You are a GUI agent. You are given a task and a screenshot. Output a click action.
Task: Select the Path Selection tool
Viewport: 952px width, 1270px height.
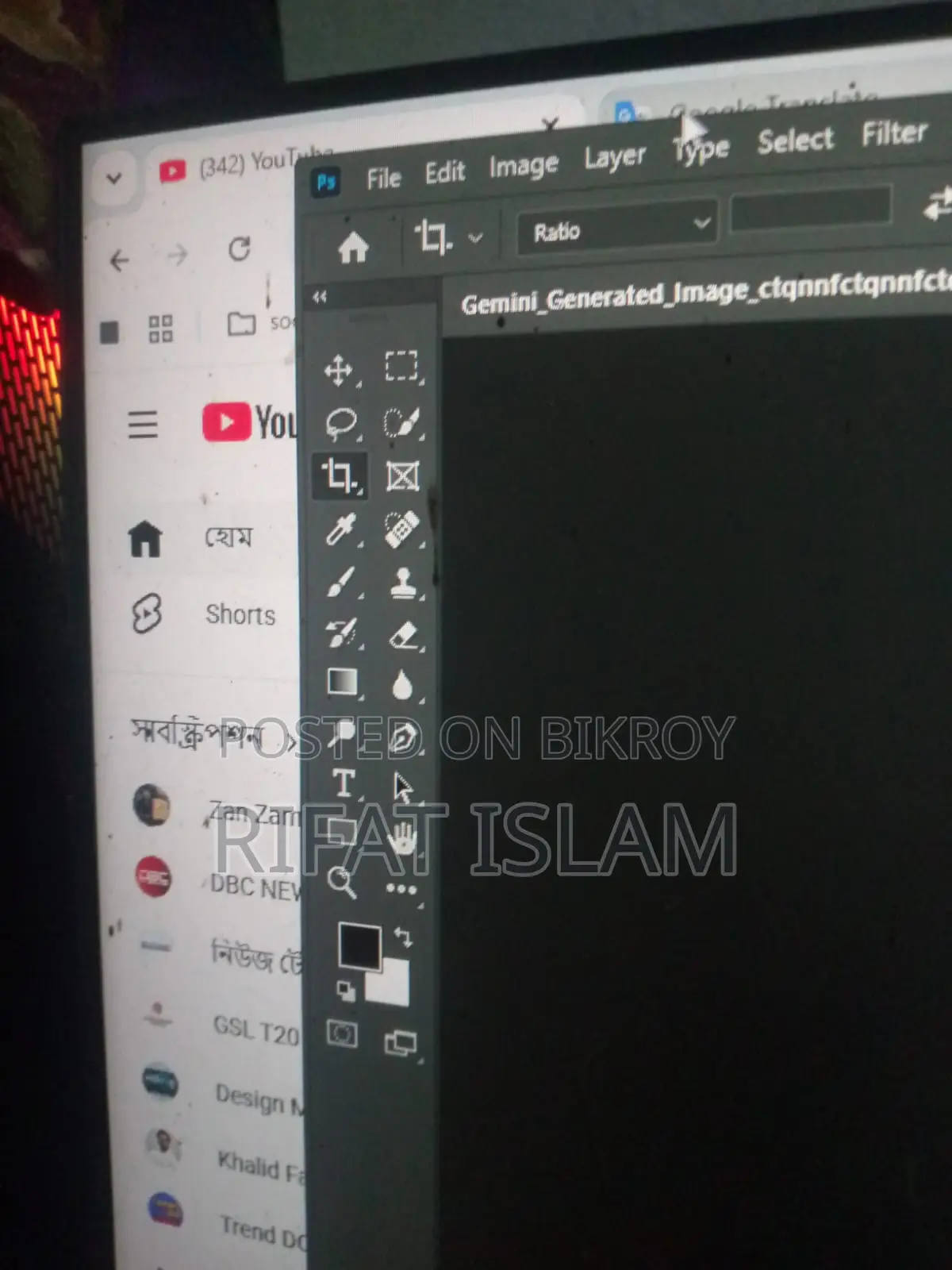[x=404, y=787]
